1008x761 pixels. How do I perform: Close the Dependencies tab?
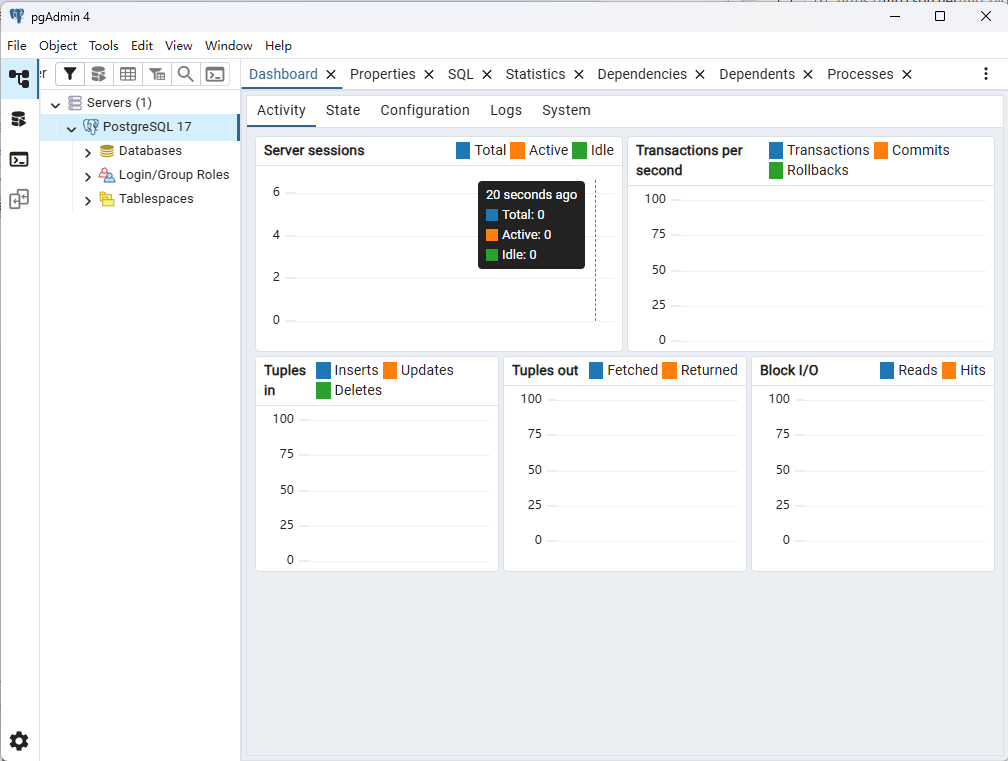click(700, 75)
